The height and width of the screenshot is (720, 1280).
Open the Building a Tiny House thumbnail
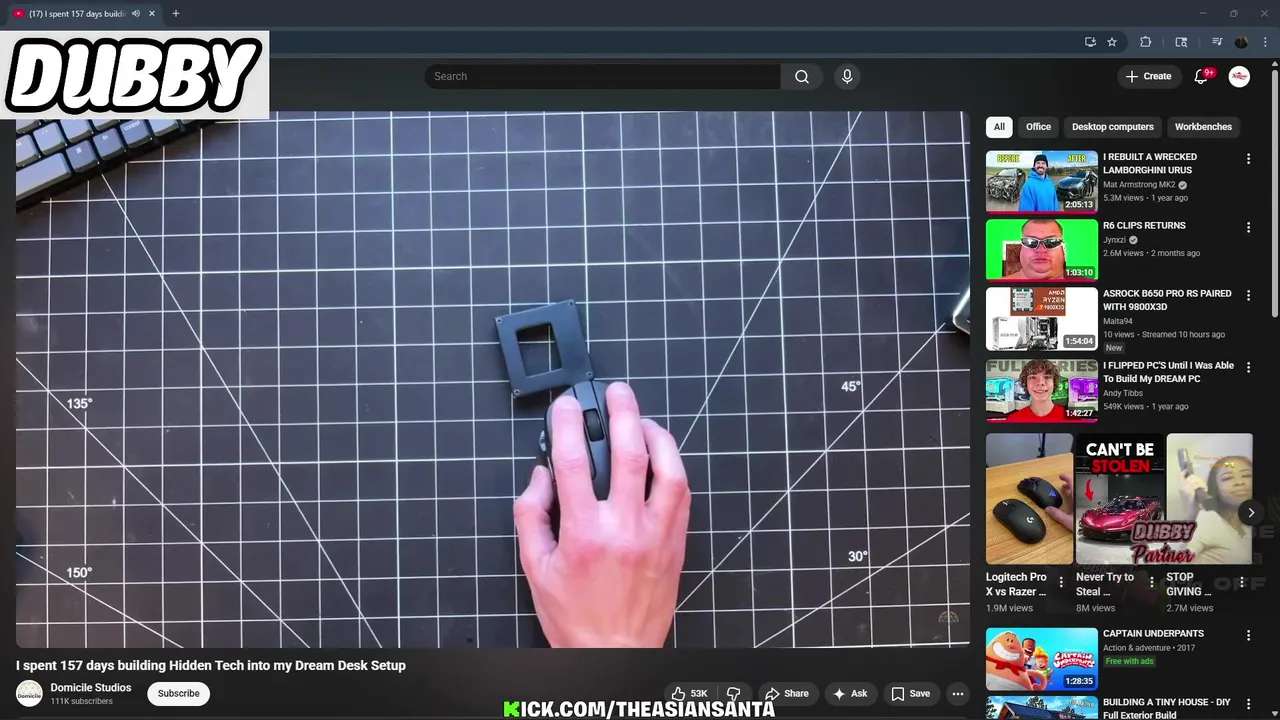(x=1041, y=708)
